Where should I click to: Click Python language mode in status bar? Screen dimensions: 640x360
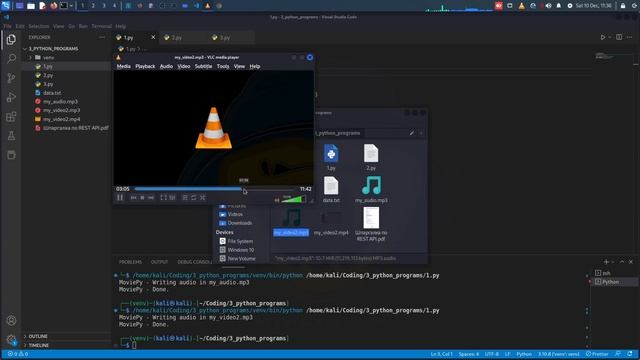point(524,354)
